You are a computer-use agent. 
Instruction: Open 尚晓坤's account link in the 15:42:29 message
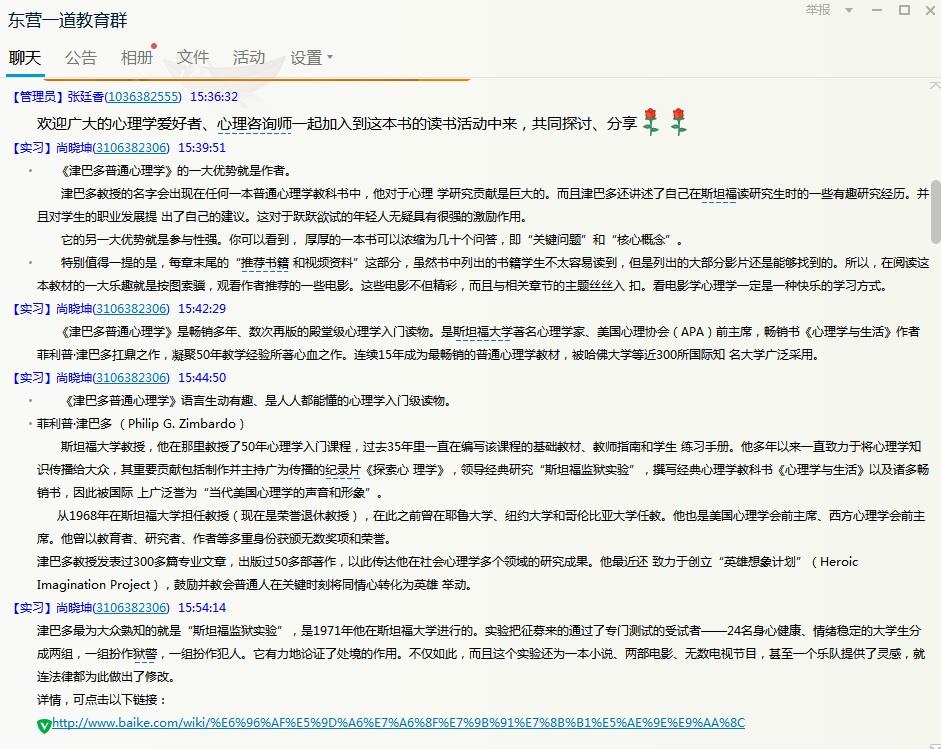click(x=131, y=308)
